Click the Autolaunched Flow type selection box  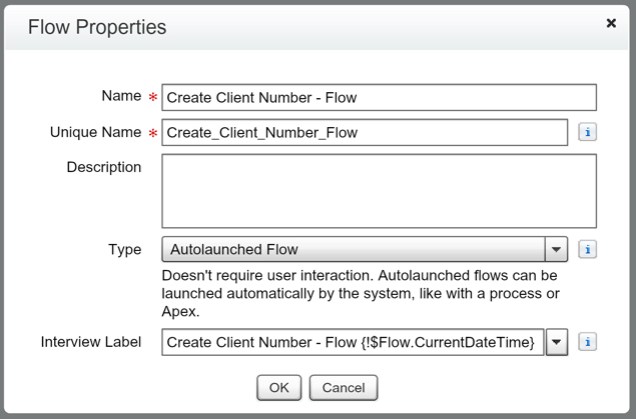tap(353, 249)
